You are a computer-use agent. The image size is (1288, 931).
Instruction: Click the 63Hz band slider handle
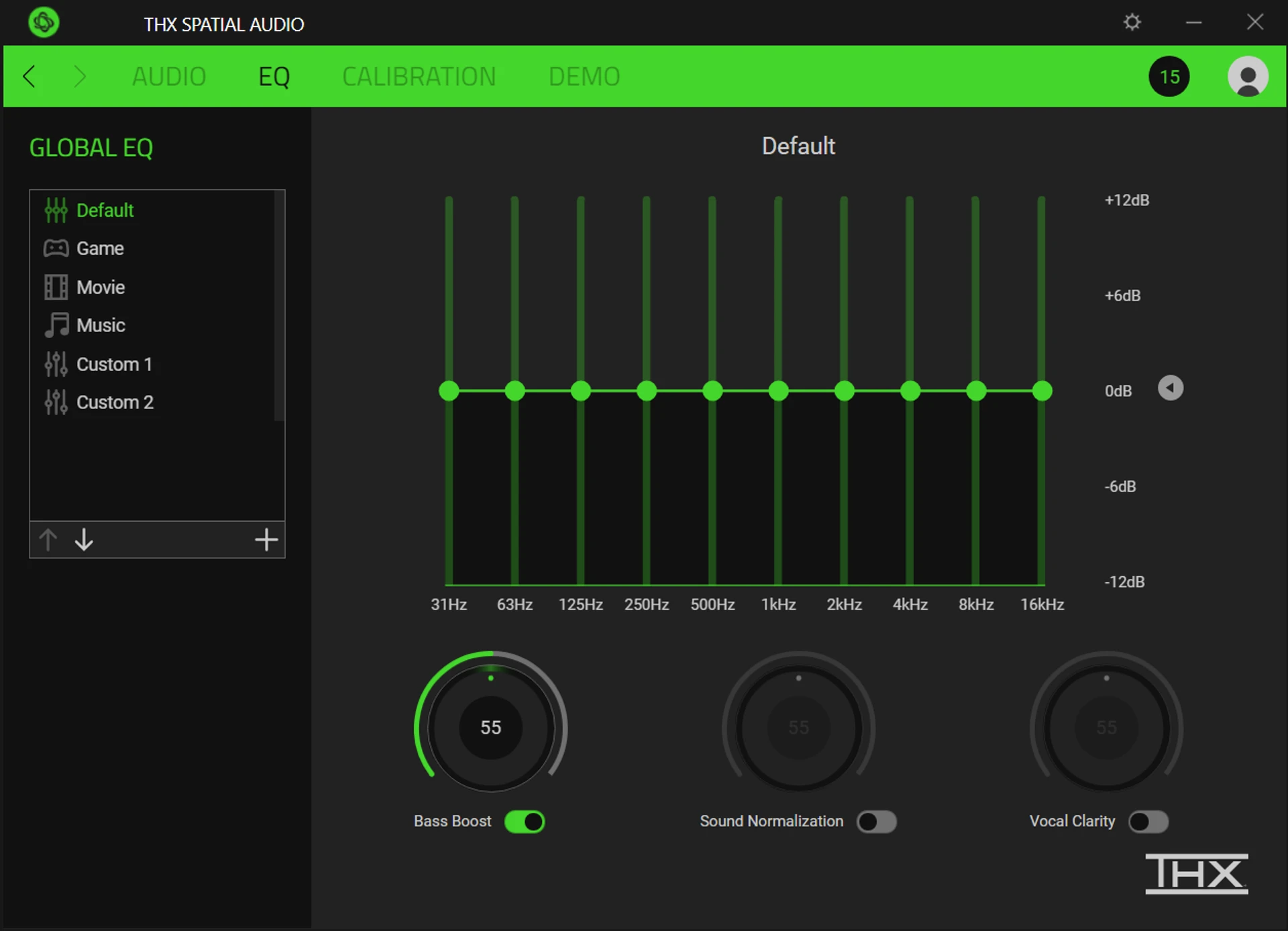tap(515, 391)
